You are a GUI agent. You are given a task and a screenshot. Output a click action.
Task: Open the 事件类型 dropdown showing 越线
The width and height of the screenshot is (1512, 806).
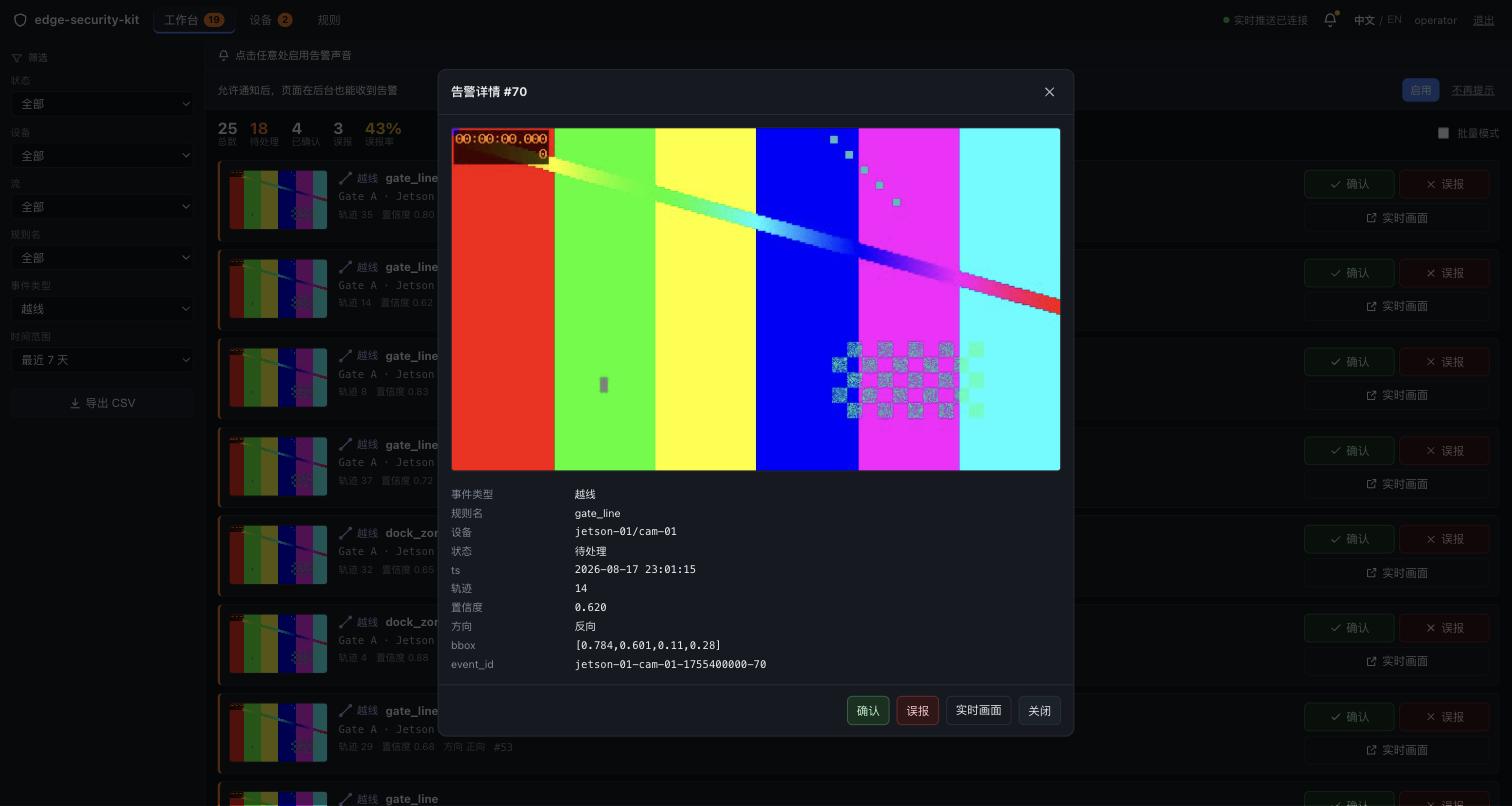[x=102, y=308]
